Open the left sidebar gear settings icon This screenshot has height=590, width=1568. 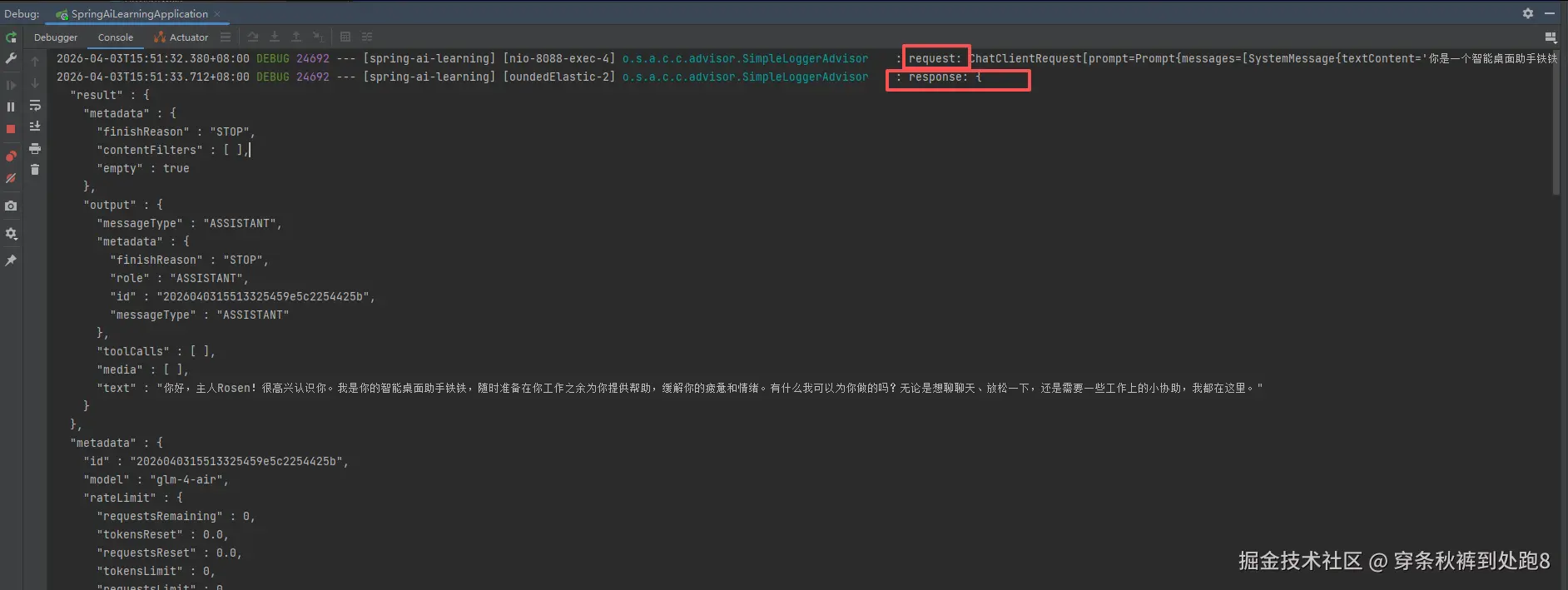[11, 234]
